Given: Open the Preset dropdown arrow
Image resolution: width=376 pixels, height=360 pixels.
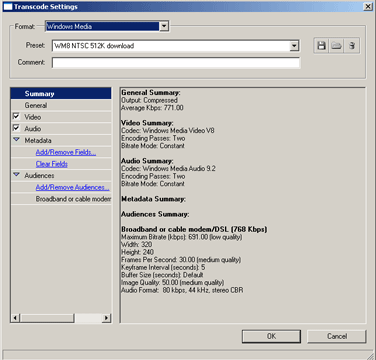Looking at the screenshot, I should pos(294,46).
